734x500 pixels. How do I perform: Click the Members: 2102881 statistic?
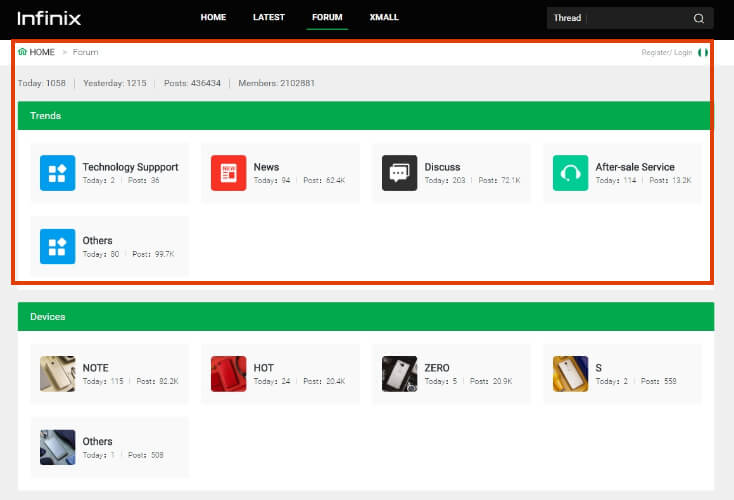click(x=277, y=83)
